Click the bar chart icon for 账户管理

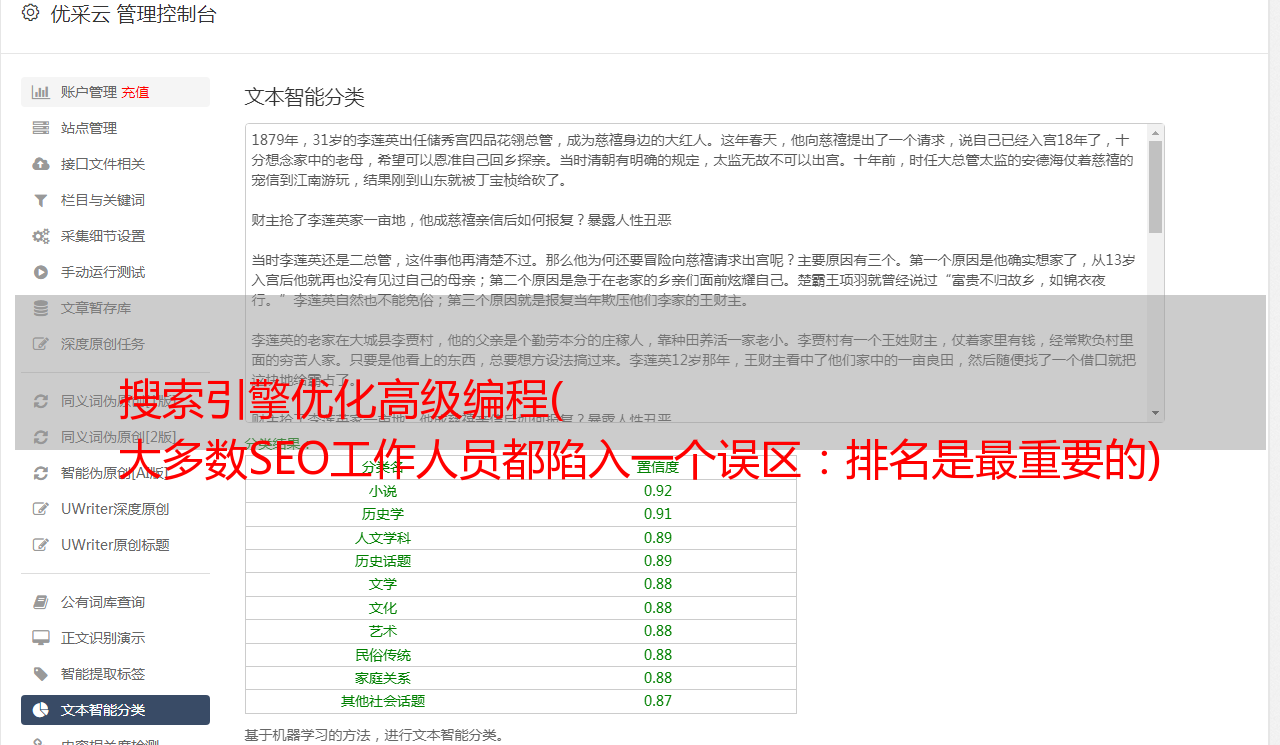click(41, 92)
